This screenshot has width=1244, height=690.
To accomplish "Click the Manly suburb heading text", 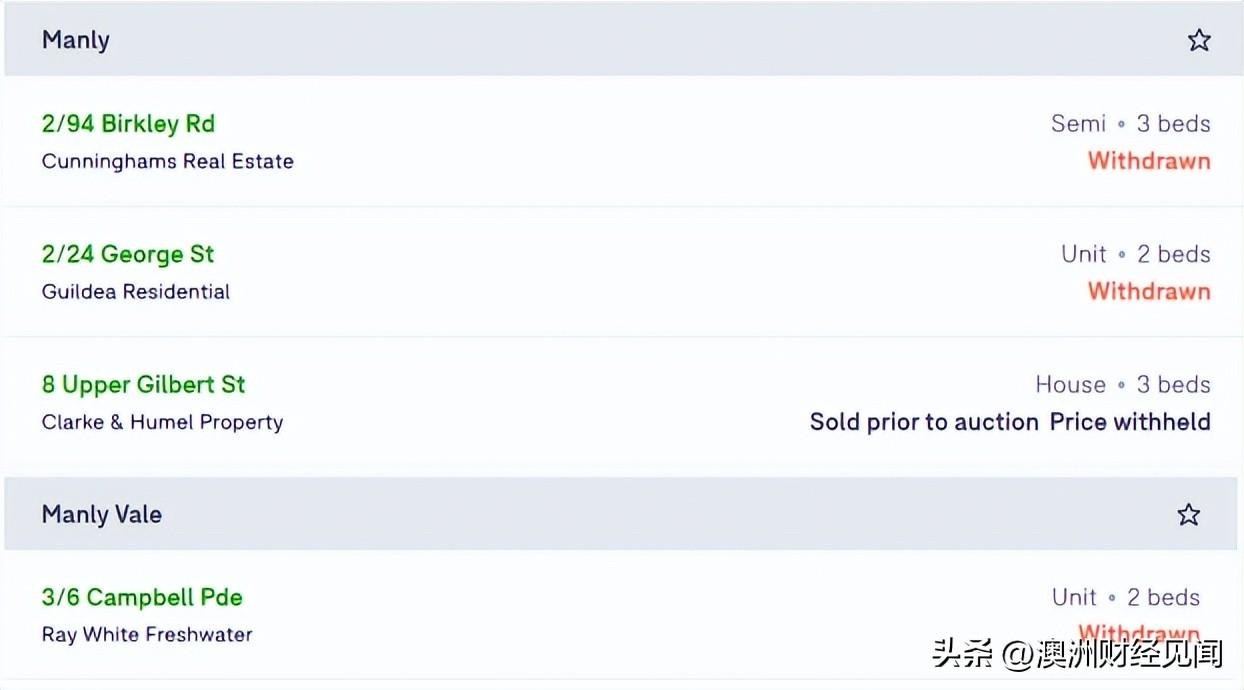I will click(x=76, y=40).
